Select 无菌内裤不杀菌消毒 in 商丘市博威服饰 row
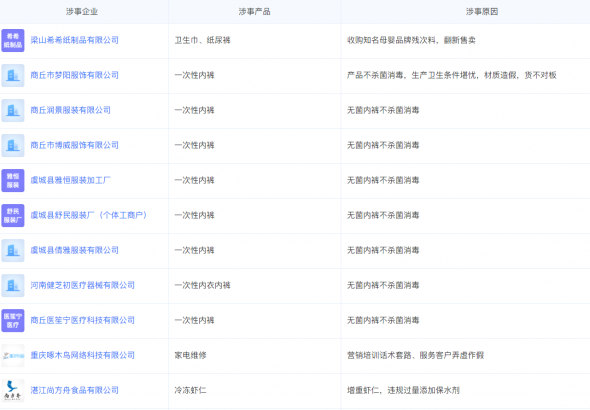 click(x=383, y=145)
